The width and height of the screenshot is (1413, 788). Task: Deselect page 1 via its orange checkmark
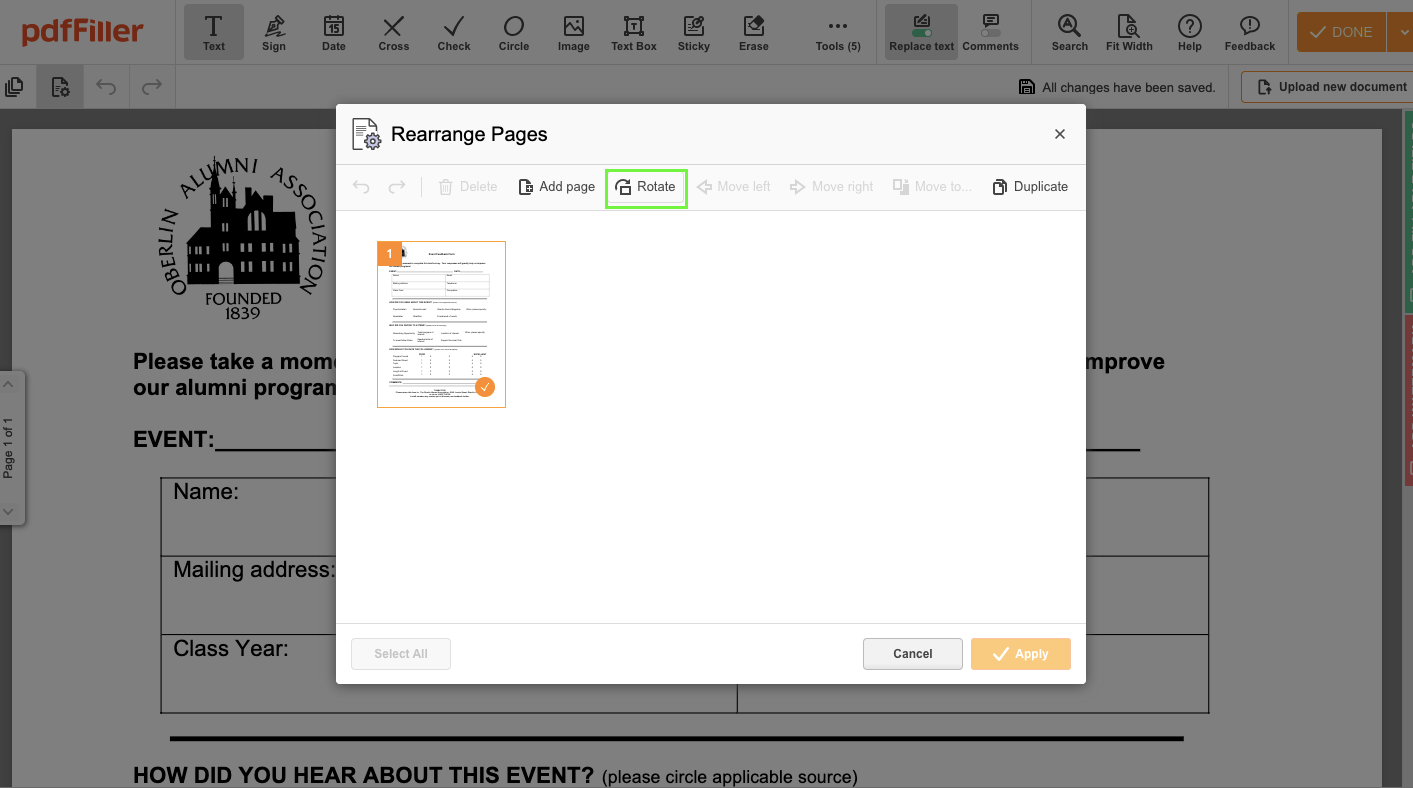(x=485, y=386)
